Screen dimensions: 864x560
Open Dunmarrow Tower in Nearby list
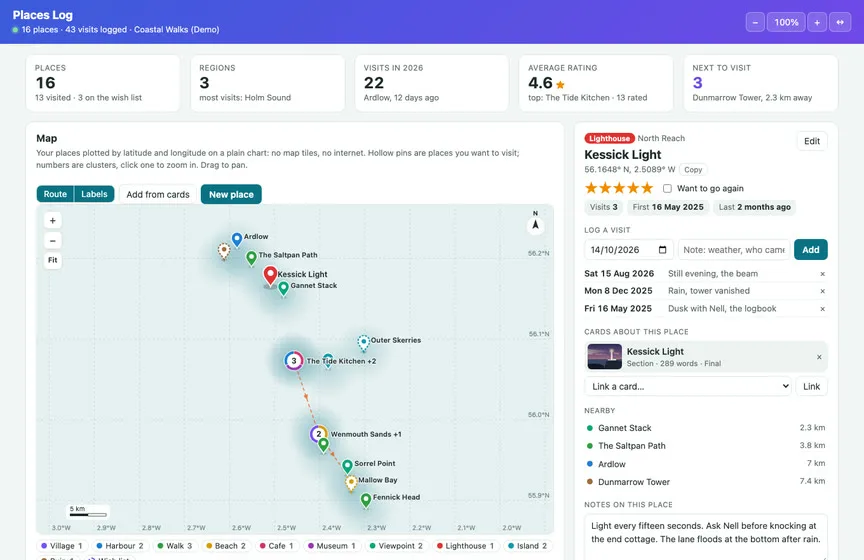click(x=706, y=482)
